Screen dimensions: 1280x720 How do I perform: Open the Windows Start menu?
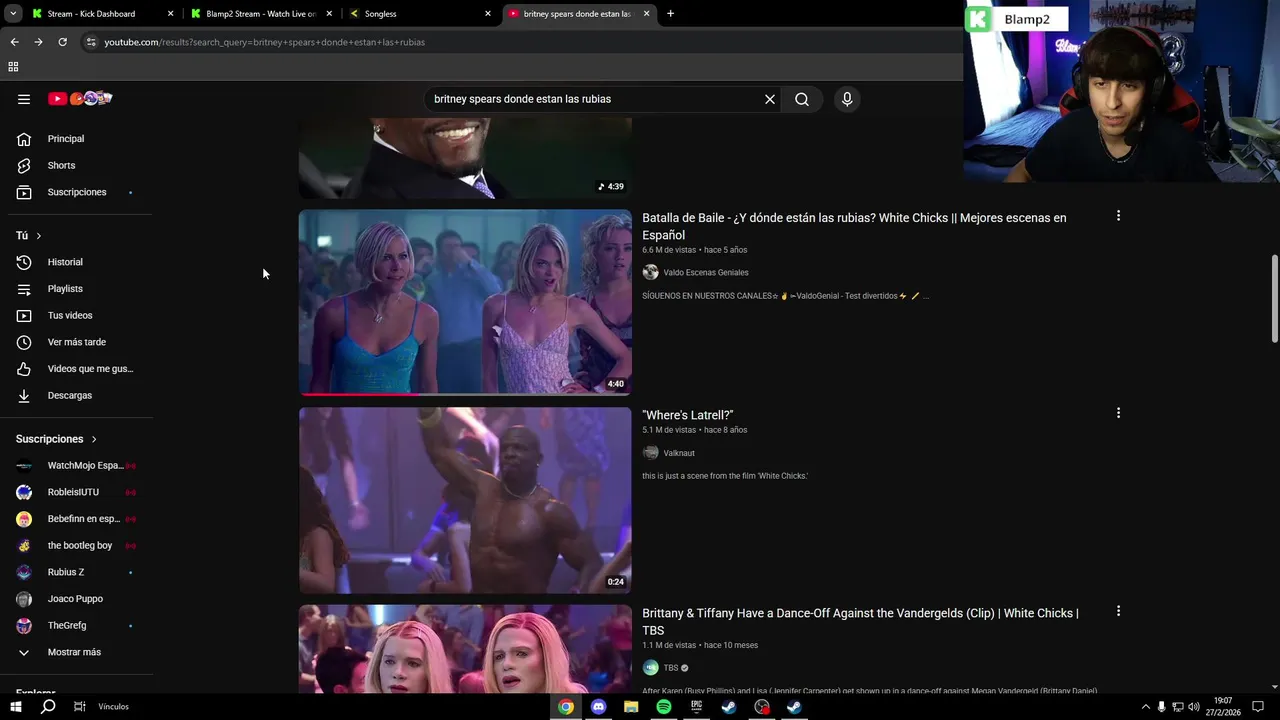point(15,707)
